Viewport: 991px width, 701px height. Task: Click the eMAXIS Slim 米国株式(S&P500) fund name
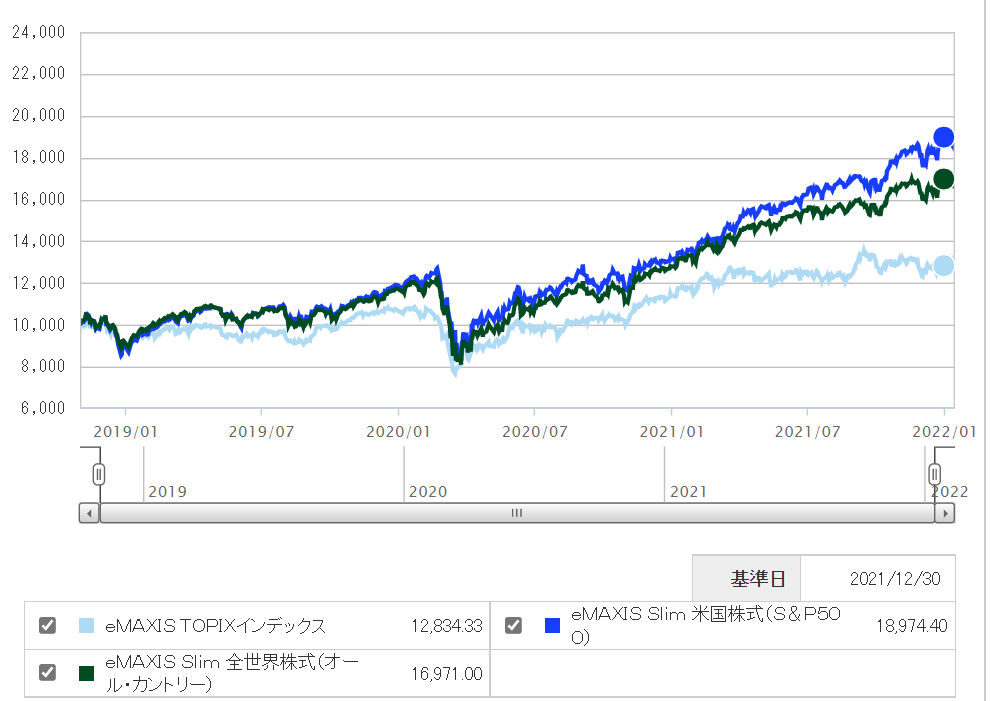(706, 625)
